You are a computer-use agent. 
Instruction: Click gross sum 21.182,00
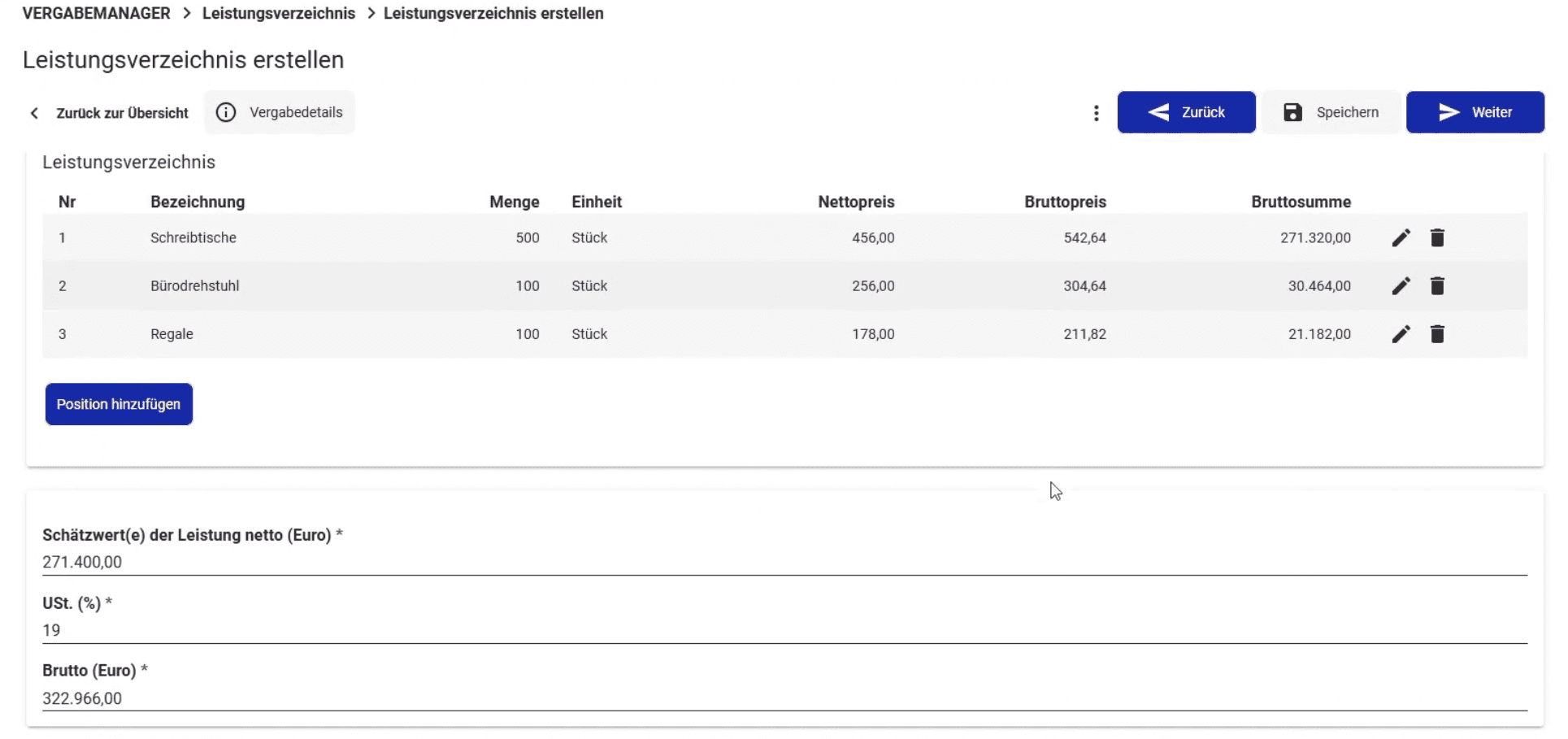1319,333
